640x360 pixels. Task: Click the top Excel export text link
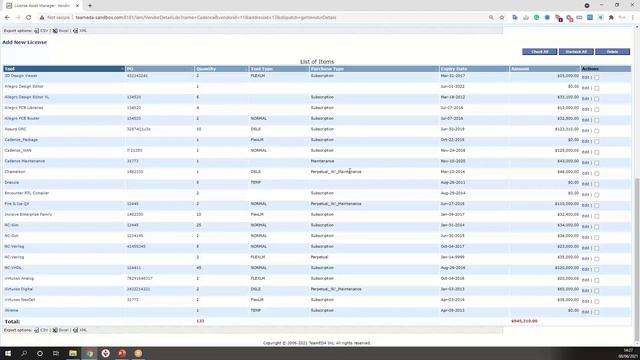click(x=63, y=31)
